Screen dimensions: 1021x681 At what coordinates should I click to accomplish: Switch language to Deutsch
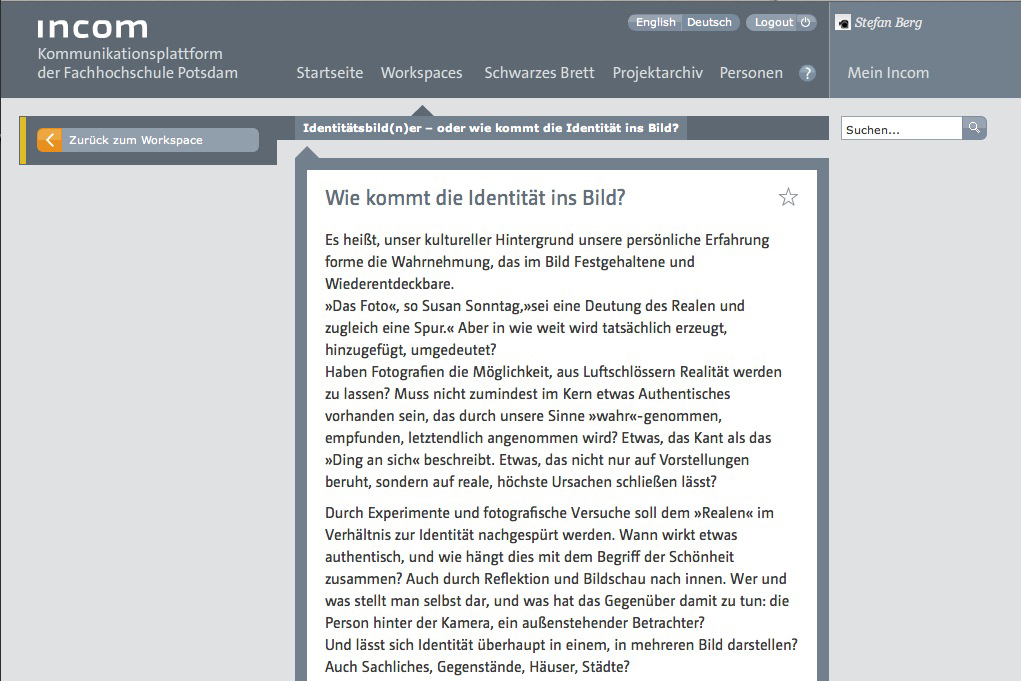click(709, 22)
